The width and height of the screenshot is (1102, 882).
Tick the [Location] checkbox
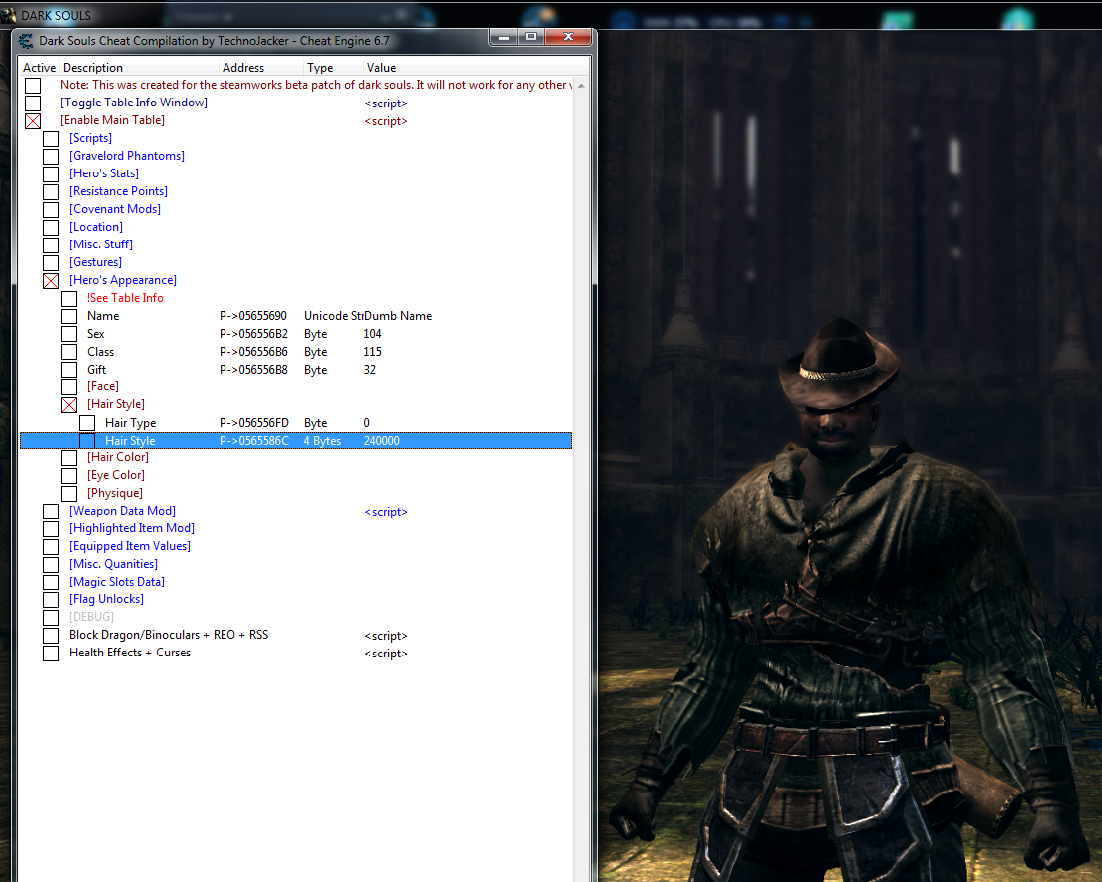pyautogui.click(x=51, y=228)
